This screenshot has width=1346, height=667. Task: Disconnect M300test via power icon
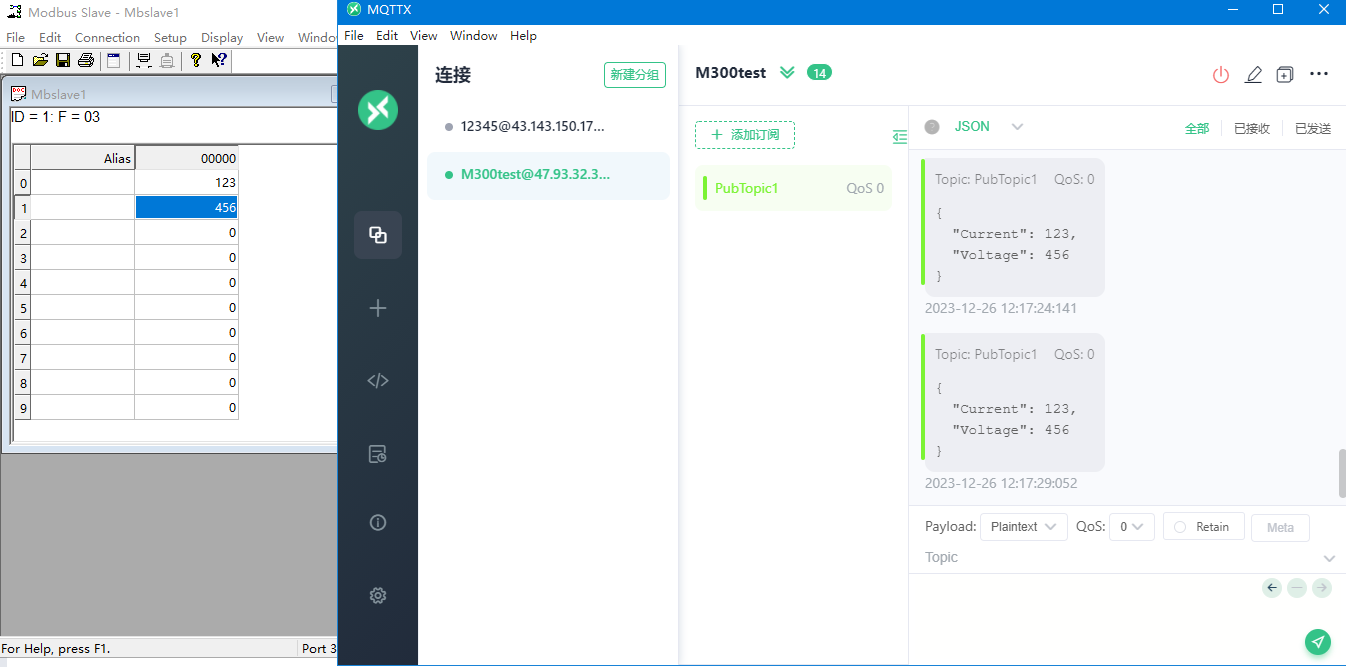[1220, 74]
